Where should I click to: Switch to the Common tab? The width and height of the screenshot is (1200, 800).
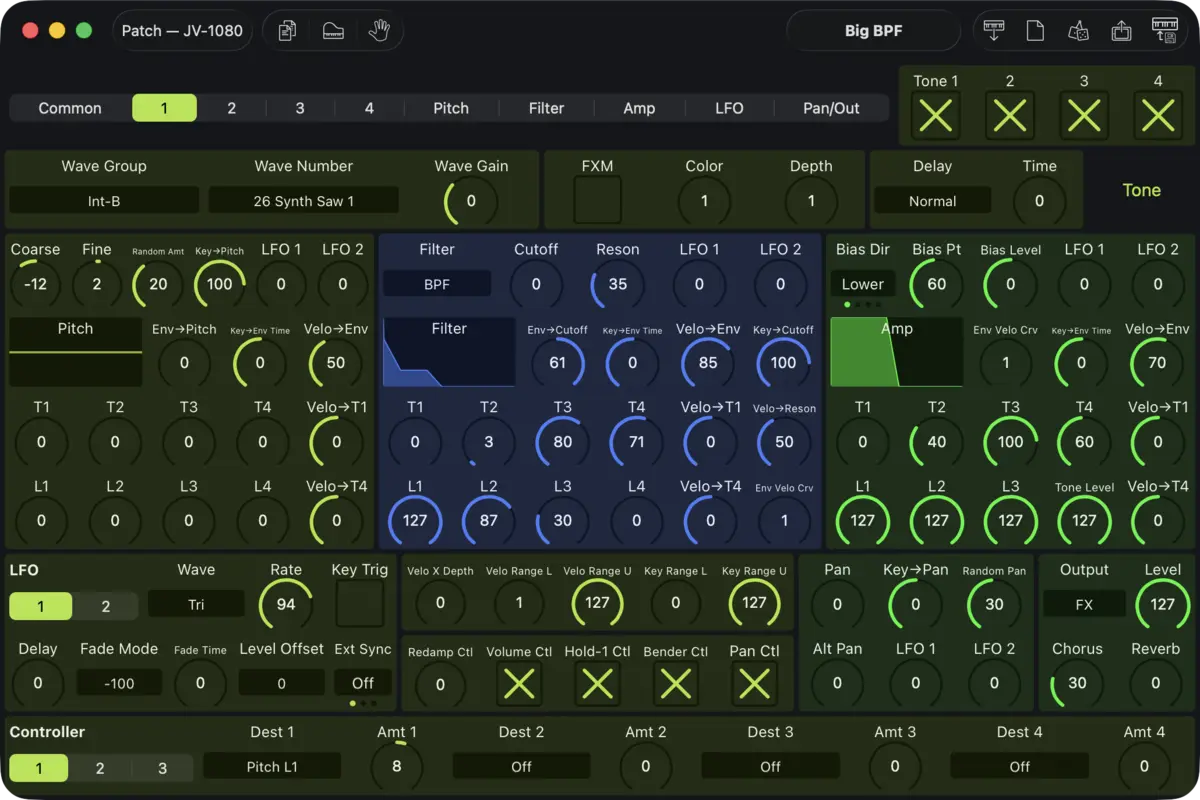pyautogui.click(x=70, y=108)
